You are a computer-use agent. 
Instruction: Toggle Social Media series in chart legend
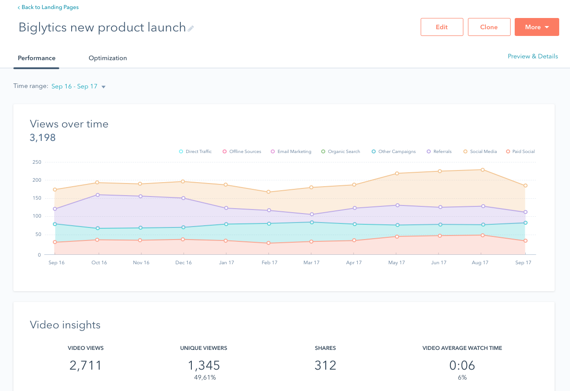(480, 152)
